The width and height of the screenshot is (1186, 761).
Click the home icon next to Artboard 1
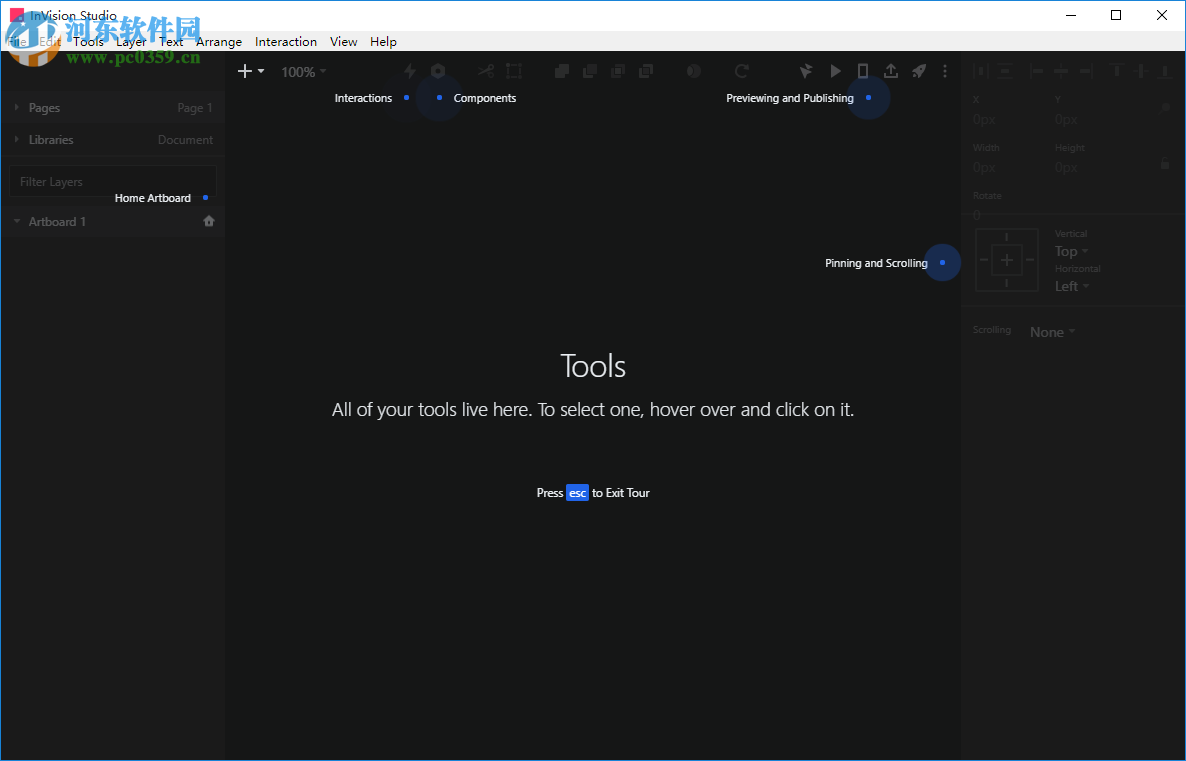(209, 221)
